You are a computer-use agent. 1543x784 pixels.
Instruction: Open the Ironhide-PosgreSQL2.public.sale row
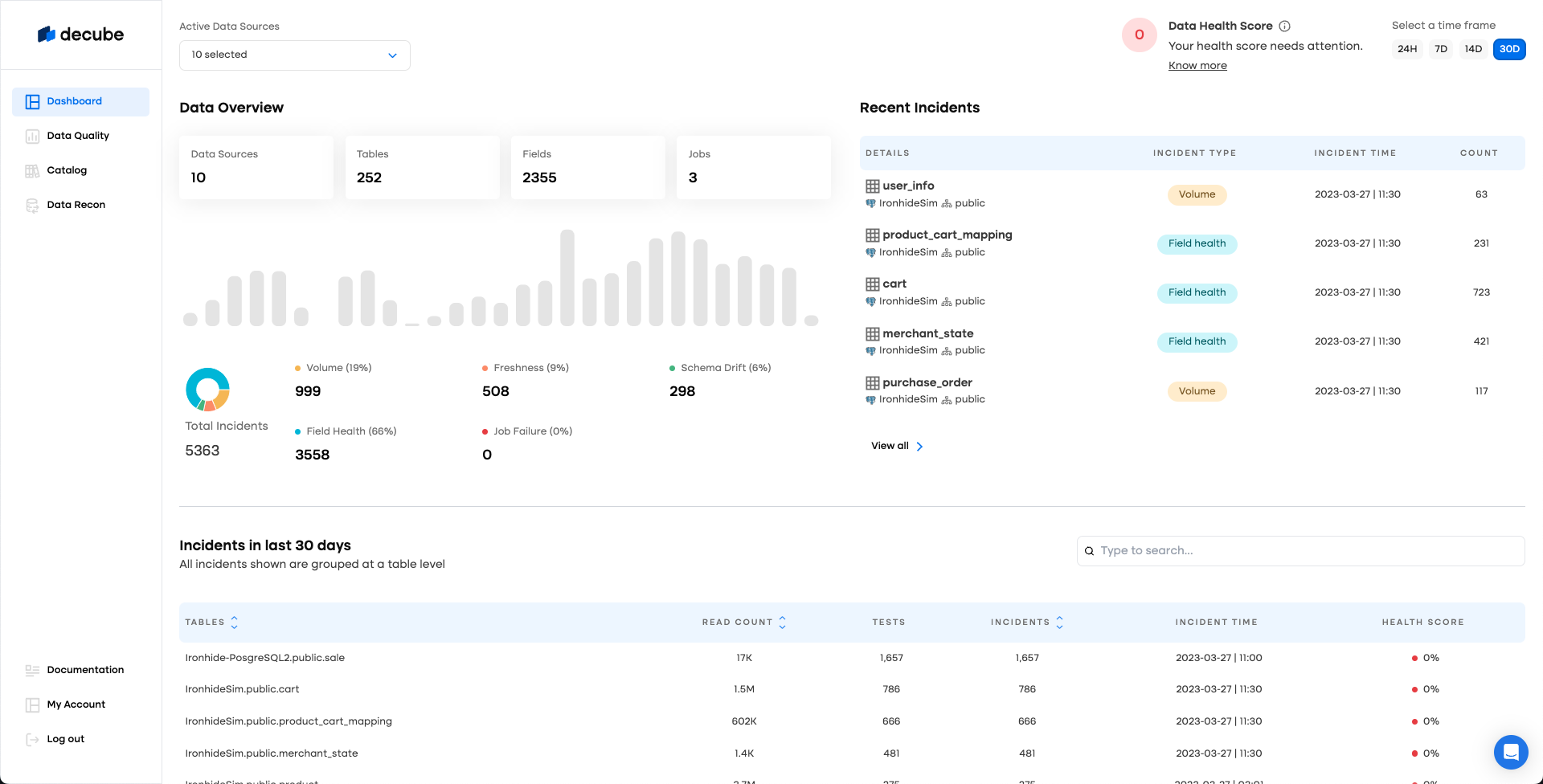point(852,658)
